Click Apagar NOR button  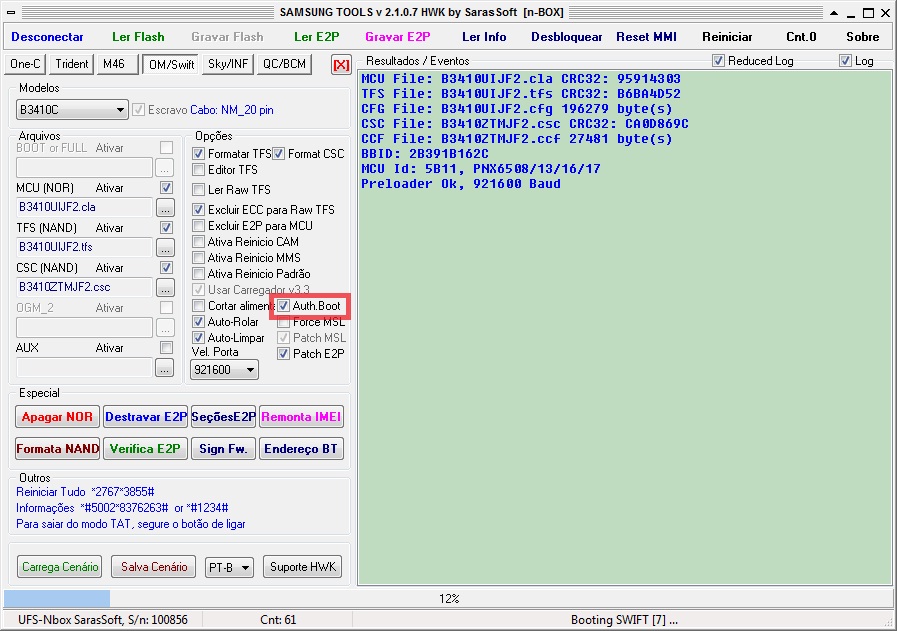[x=57, y=417]
